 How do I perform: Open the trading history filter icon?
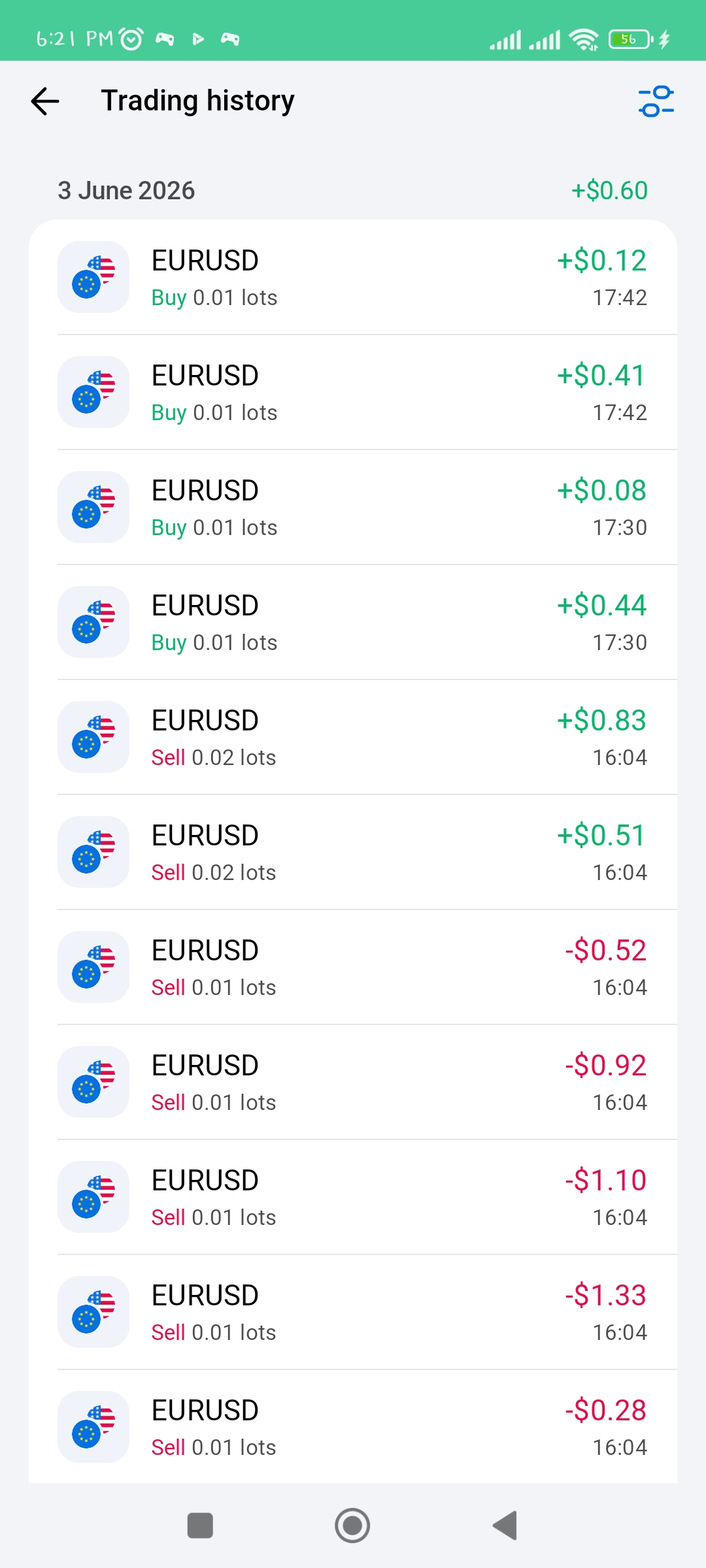coord(656,101)
